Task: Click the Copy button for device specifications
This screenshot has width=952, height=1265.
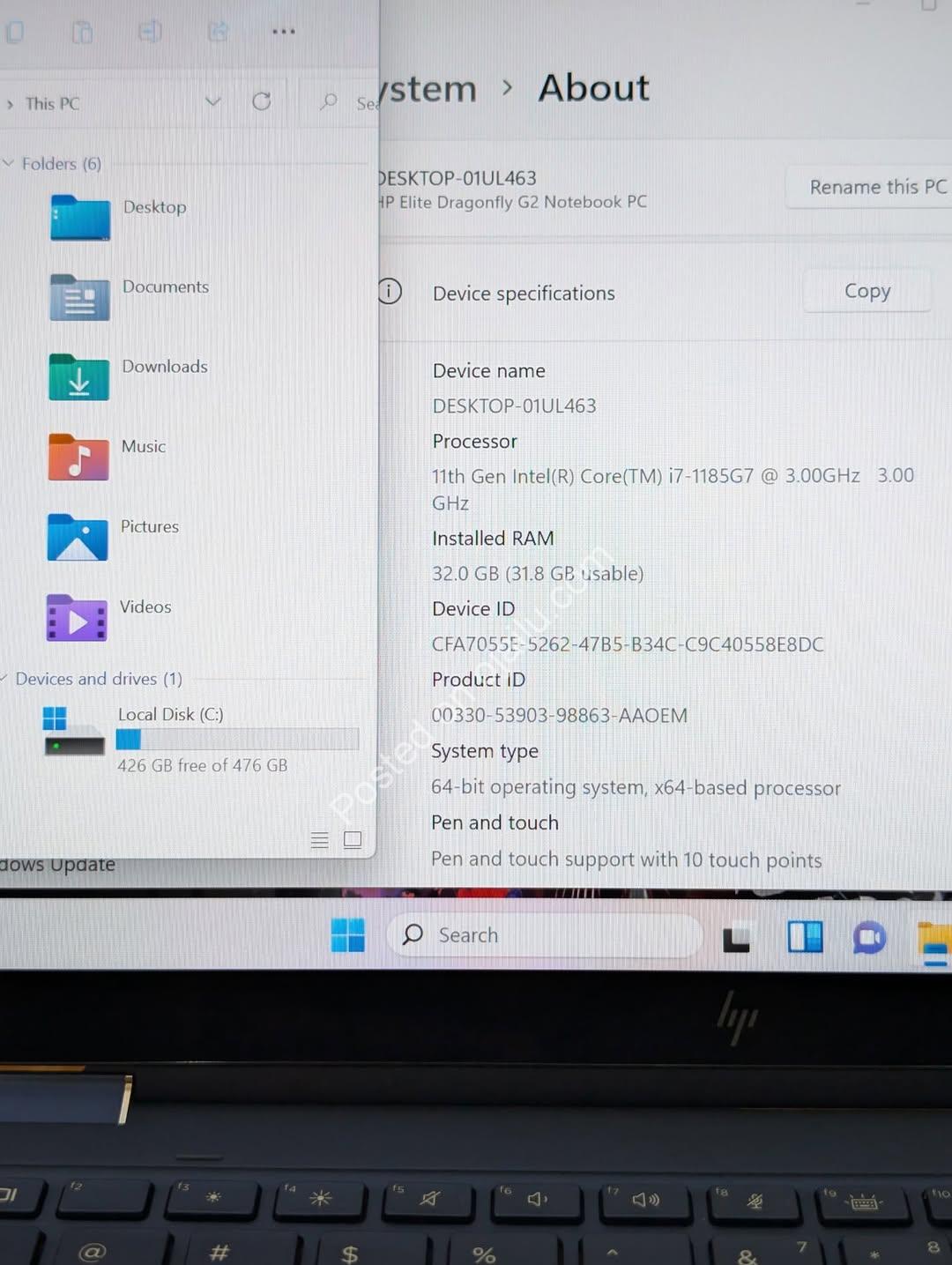Action: pyautogui.click(x=867, y=291)
